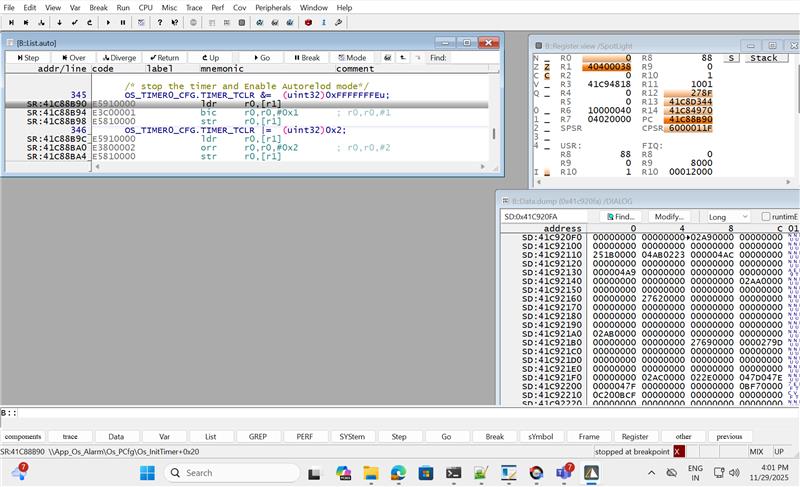Open Windows Start menu
Screen dimensions: 800x487
tap(147, 473)
